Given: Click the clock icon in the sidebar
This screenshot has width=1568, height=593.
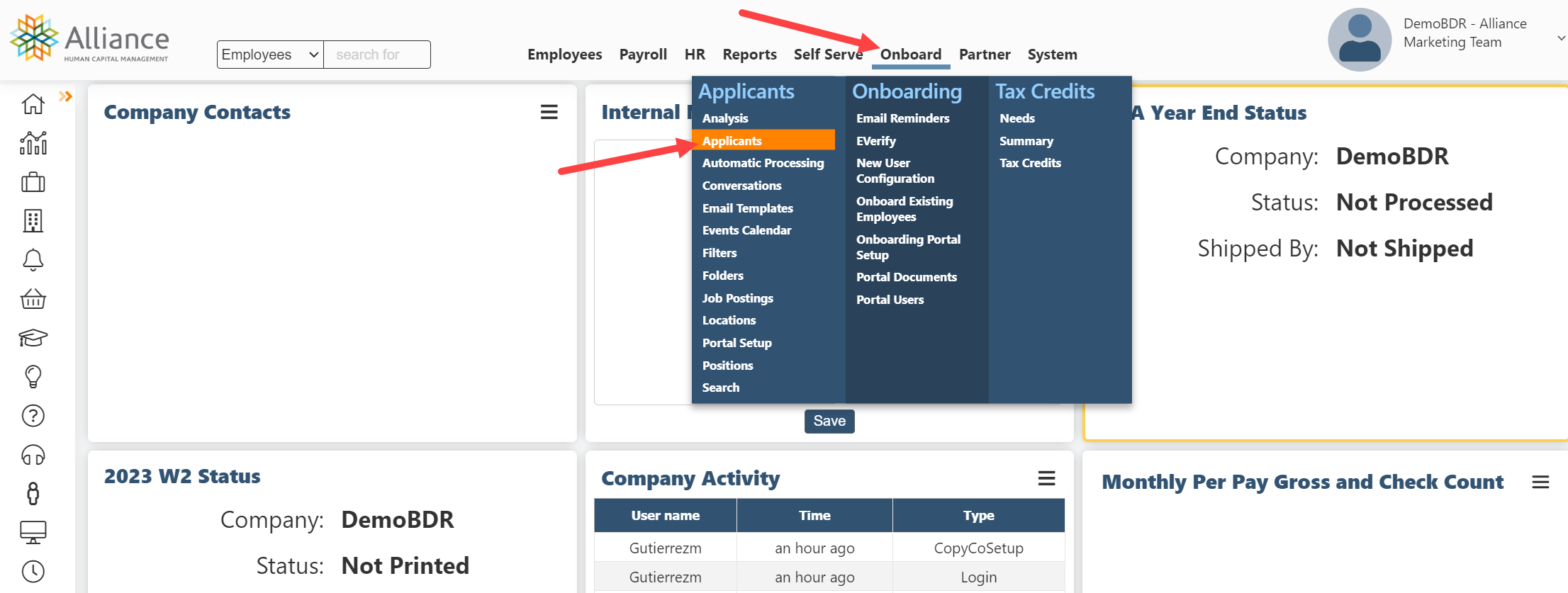Looking at the screenshot, I should tap(33, 571).
